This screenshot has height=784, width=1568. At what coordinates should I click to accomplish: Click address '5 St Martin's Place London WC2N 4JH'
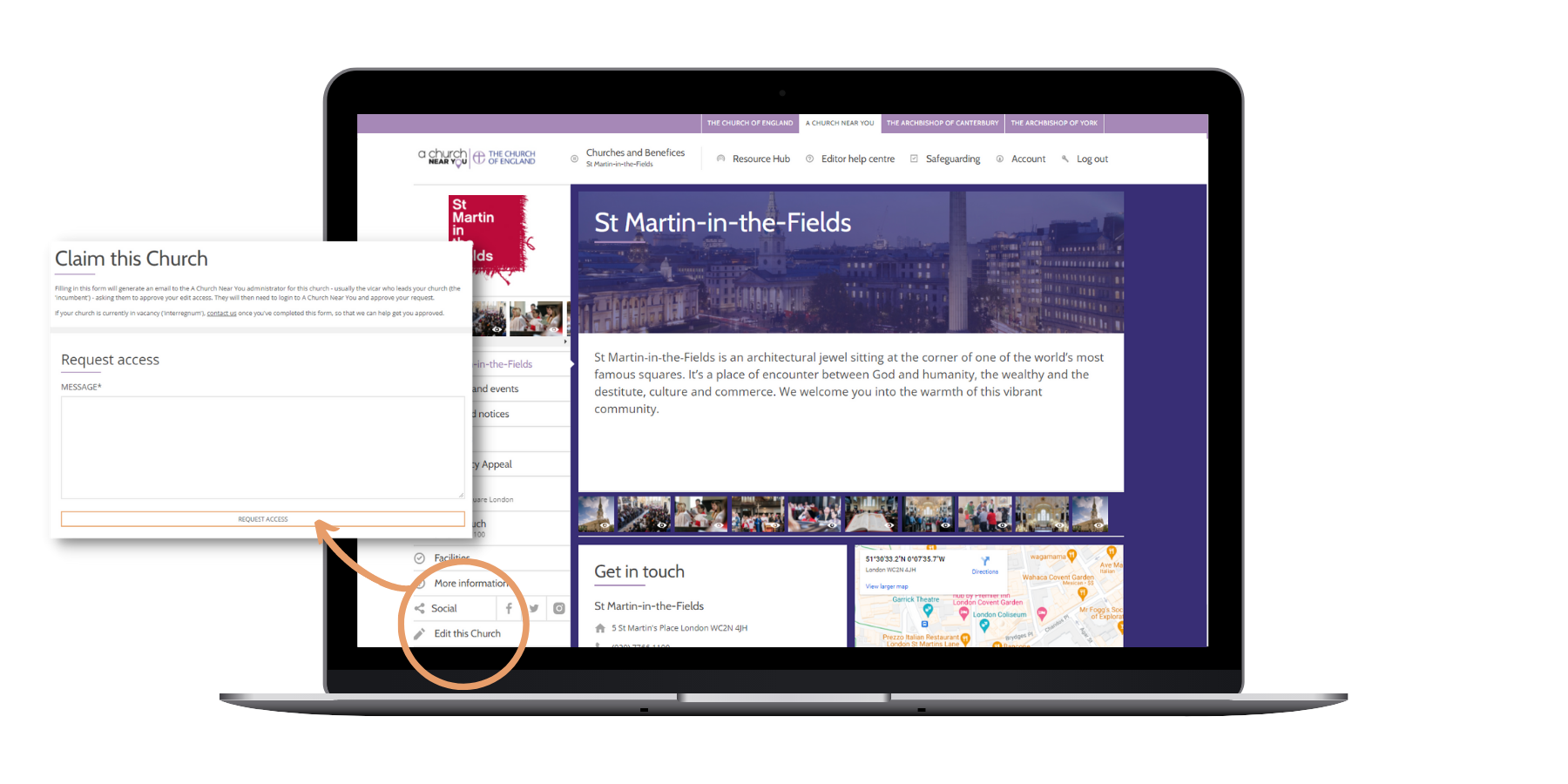pos(679,628)
